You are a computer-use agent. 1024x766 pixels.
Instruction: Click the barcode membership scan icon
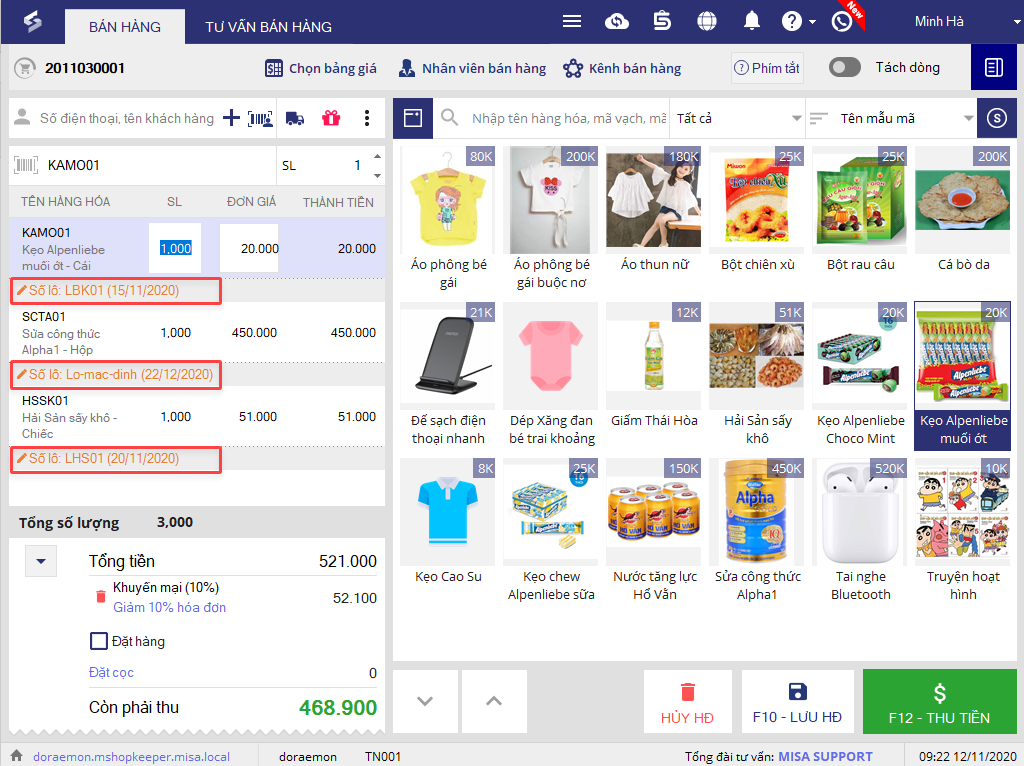260,118
